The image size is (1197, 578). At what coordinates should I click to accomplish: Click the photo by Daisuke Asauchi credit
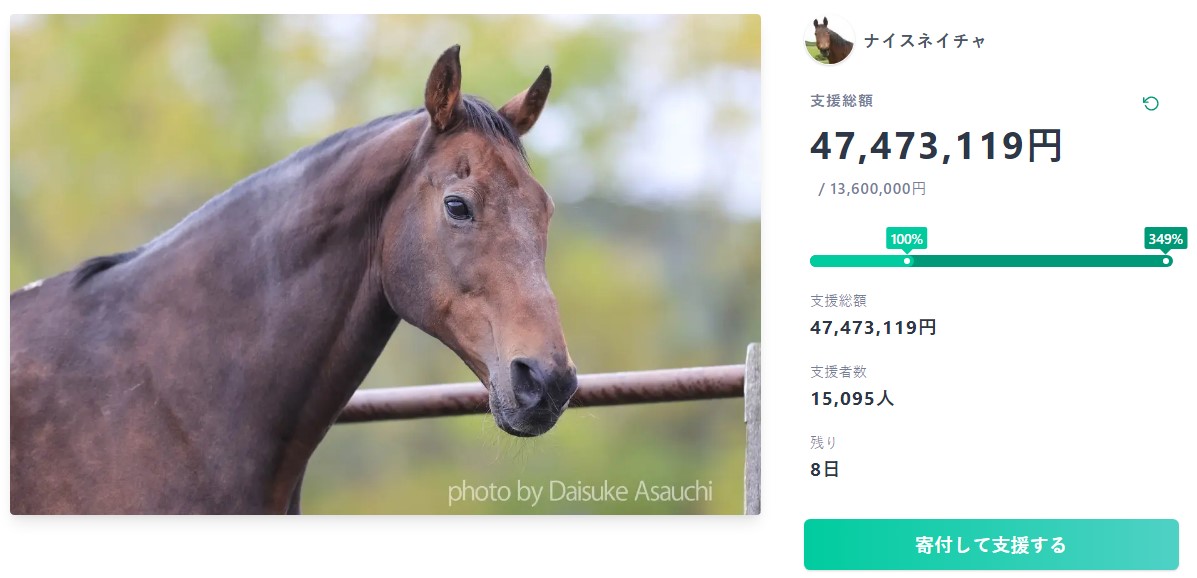[579, 491]
